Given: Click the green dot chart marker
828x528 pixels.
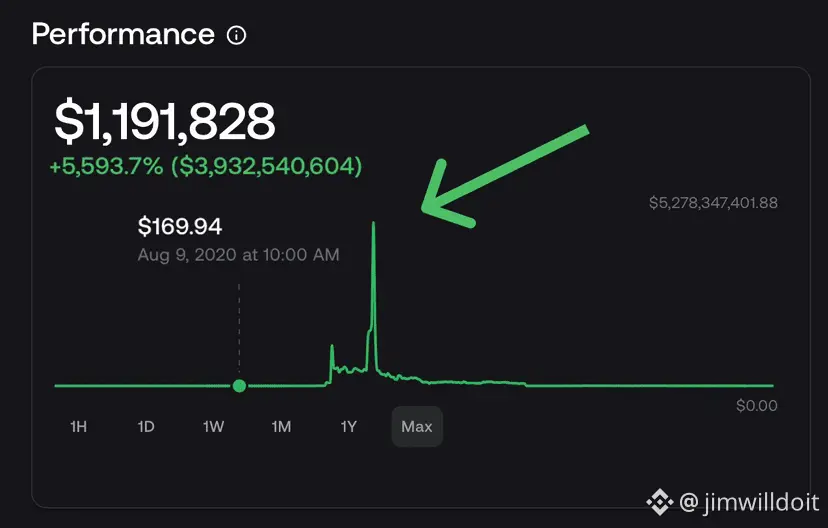Looking at the screenshot, I should point(238,386).
